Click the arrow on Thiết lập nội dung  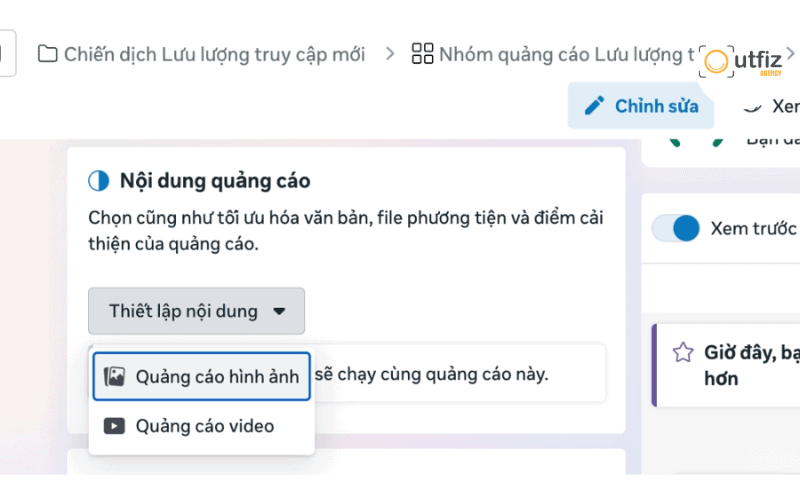[x=279, y=311]
